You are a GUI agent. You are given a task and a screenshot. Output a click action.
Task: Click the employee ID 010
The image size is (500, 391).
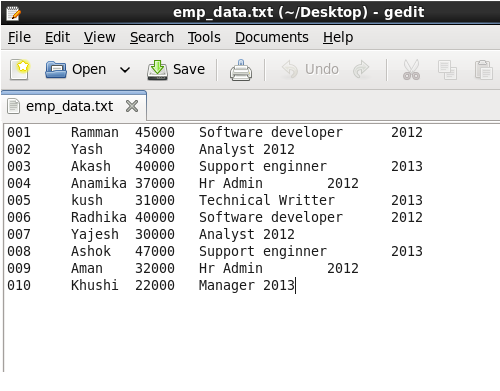(19, 285)
